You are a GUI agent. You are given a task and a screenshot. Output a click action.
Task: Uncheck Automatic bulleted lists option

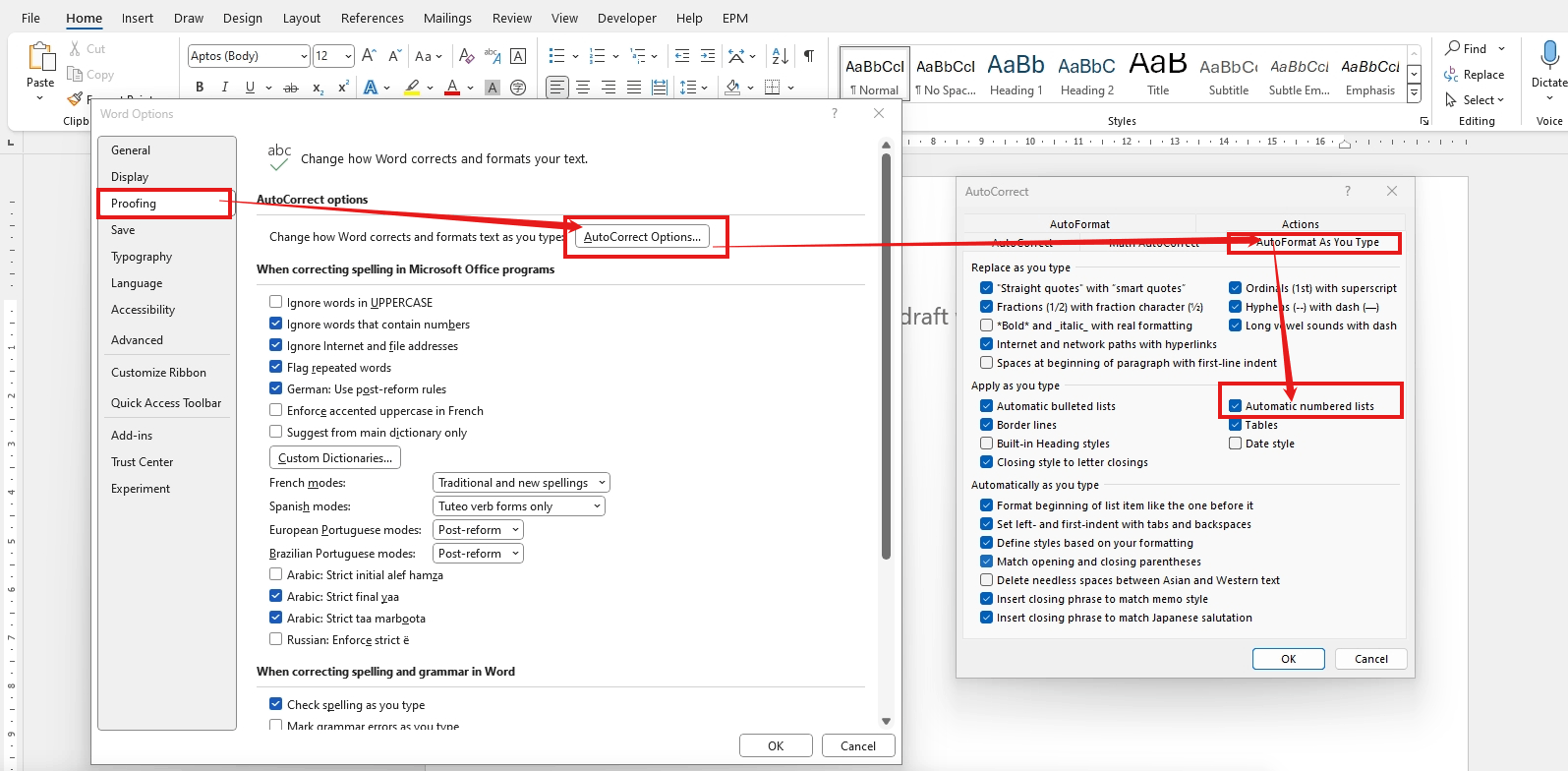(x=986, y=405)
